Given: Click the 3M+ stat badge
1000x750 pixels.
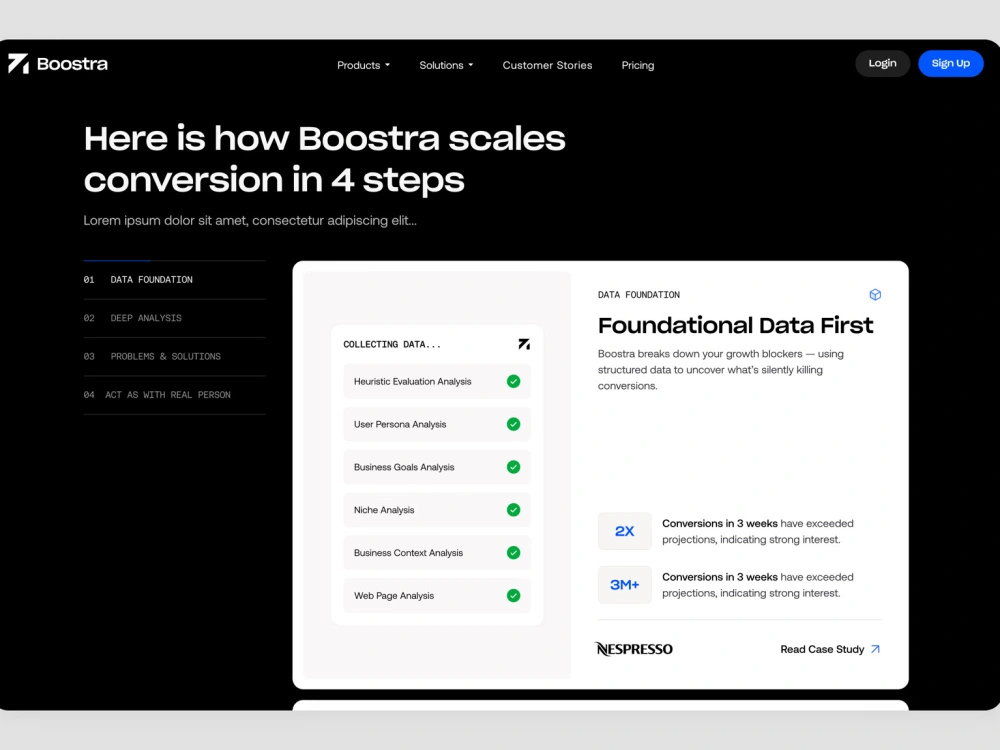Looking at the screenshot, I should [624, 585].
